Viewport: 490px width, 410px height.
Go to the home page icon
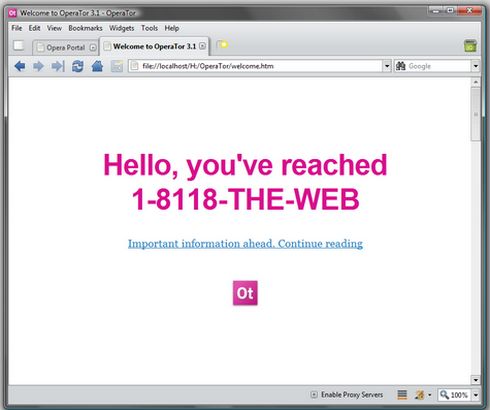pyautogui.click(x=97, y=66)
